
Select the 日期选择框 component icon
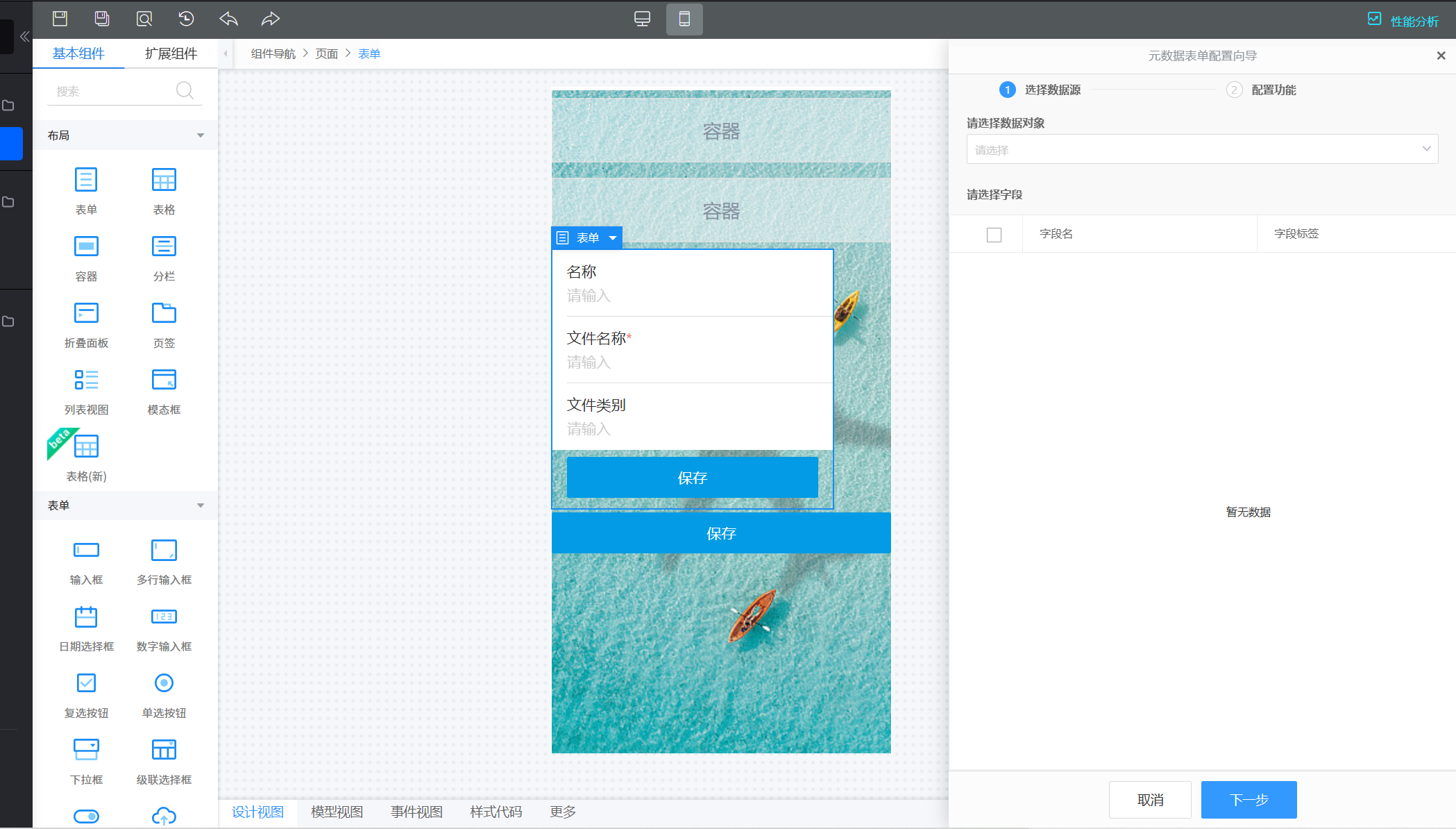pyautogui.click(x=86, y=617)
